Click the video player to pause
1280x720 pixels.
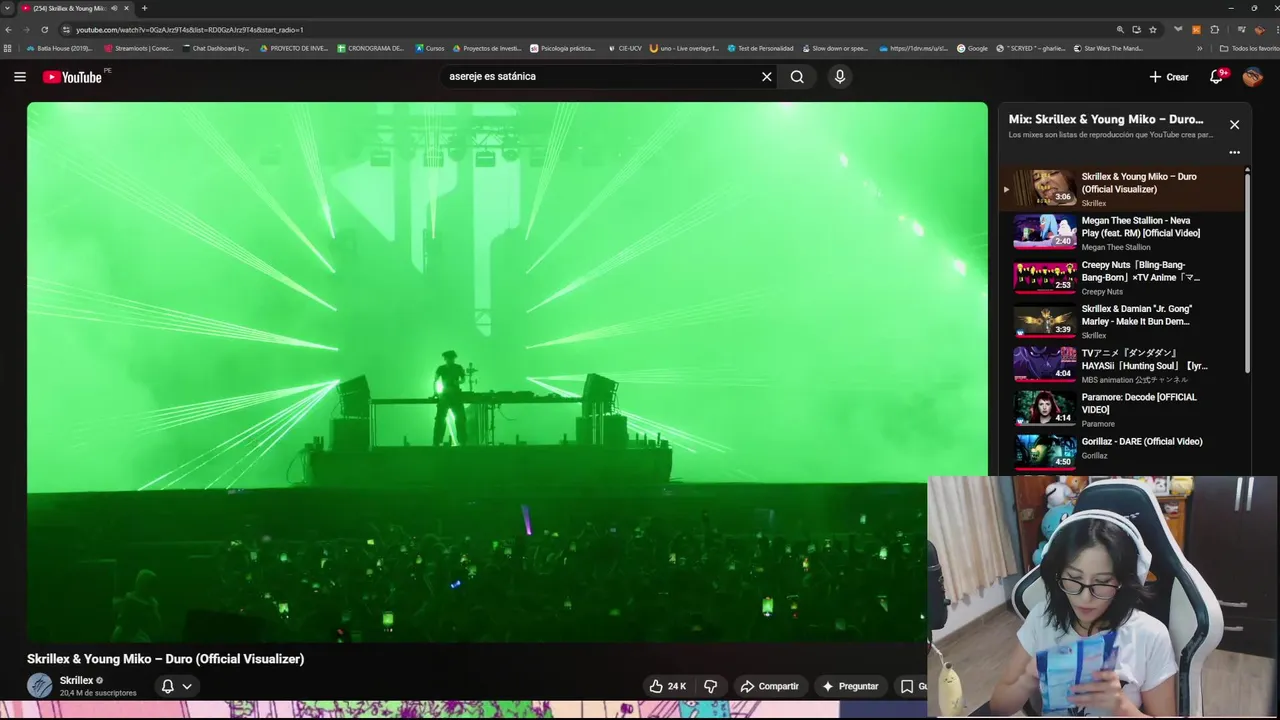tap(507, 372)
